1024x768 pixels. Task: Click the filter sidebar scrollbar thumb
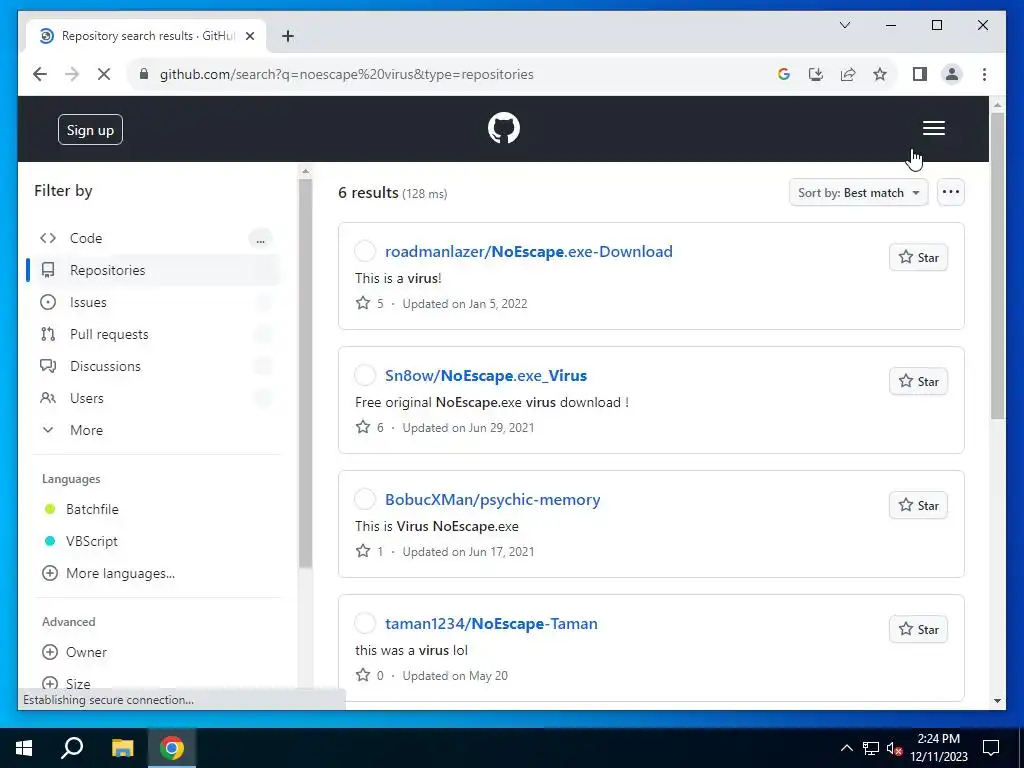(306, 374)
